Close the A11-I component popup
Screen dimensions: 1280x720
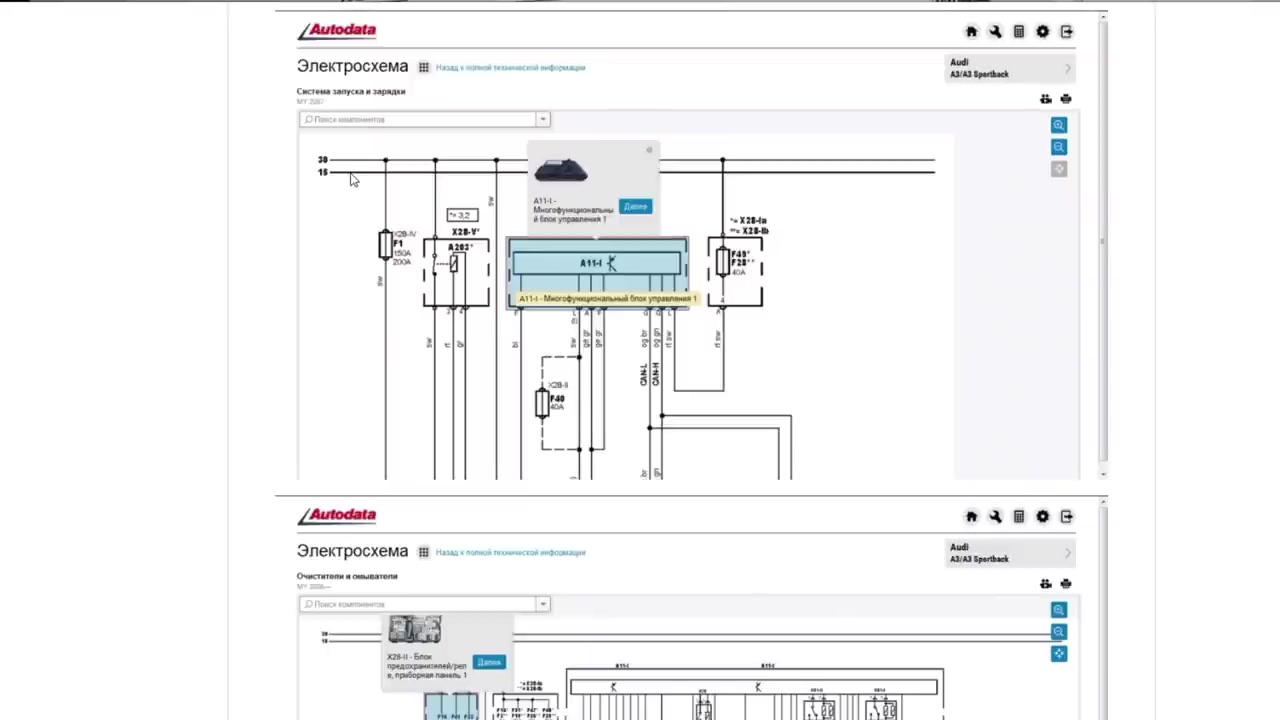649,150
